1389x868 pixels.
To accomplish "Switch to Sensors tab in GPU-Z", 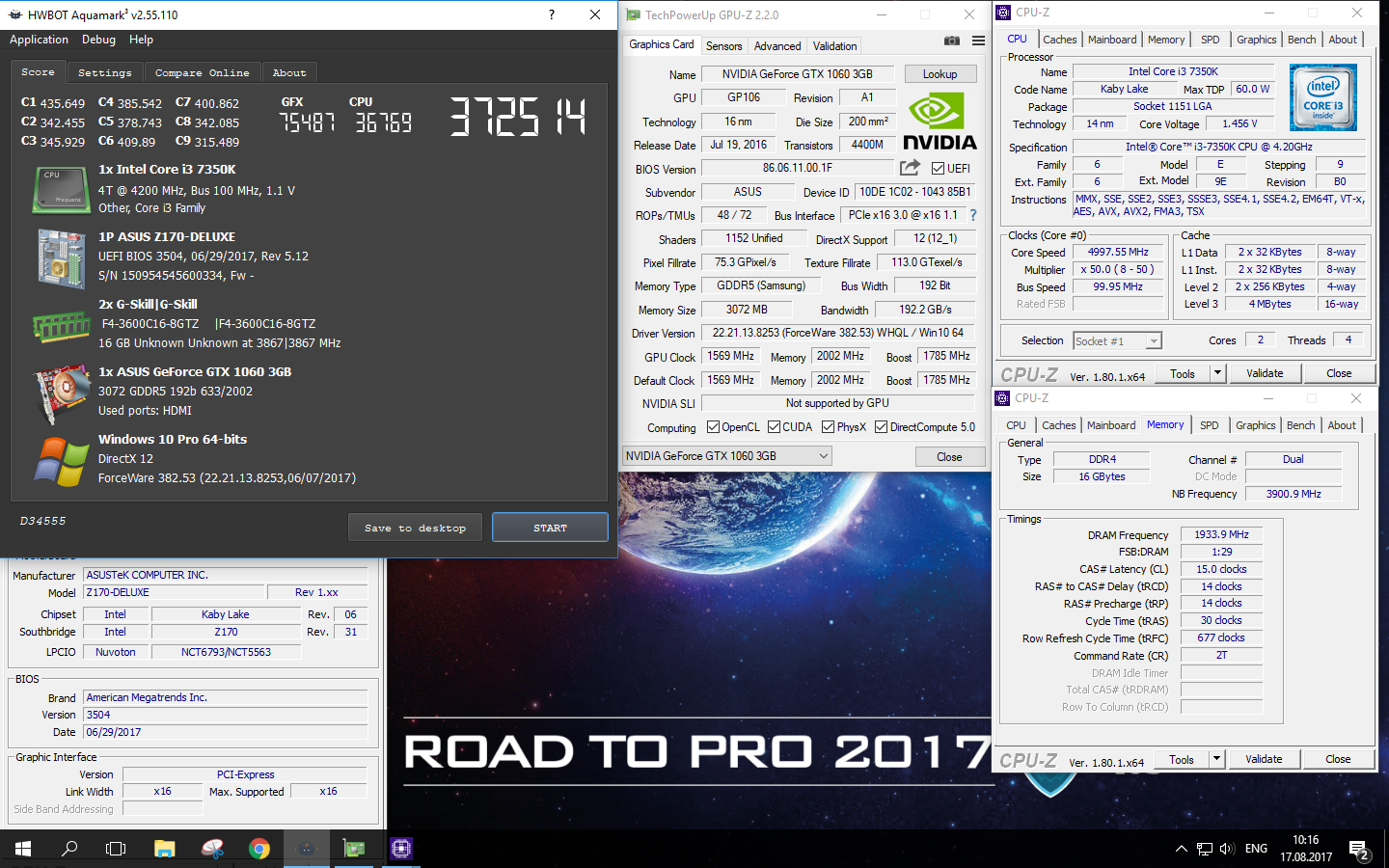I will click(723, 45).
